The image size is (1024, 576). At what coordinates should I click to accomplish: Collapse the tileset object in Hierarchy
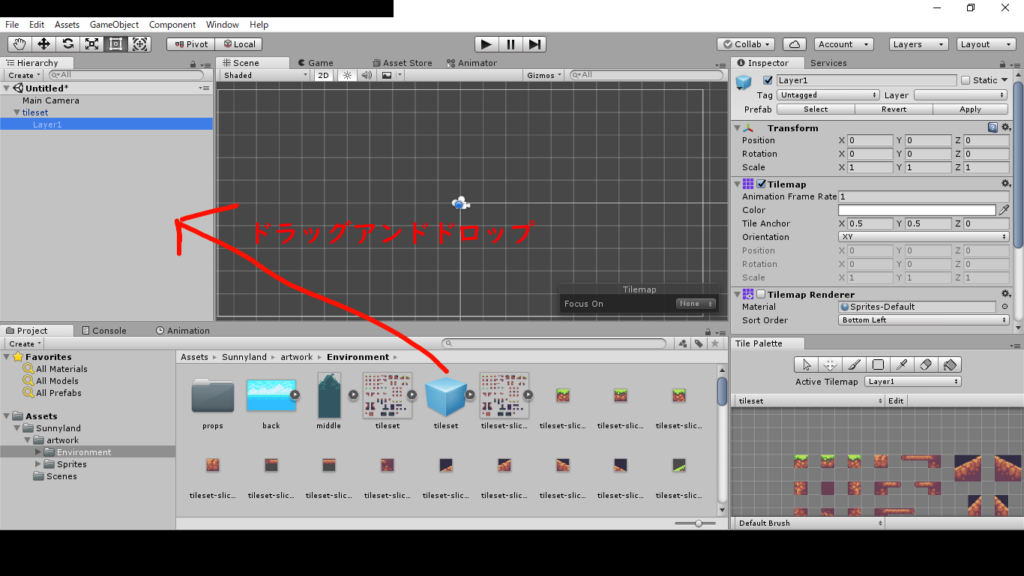tap(16, 113)
